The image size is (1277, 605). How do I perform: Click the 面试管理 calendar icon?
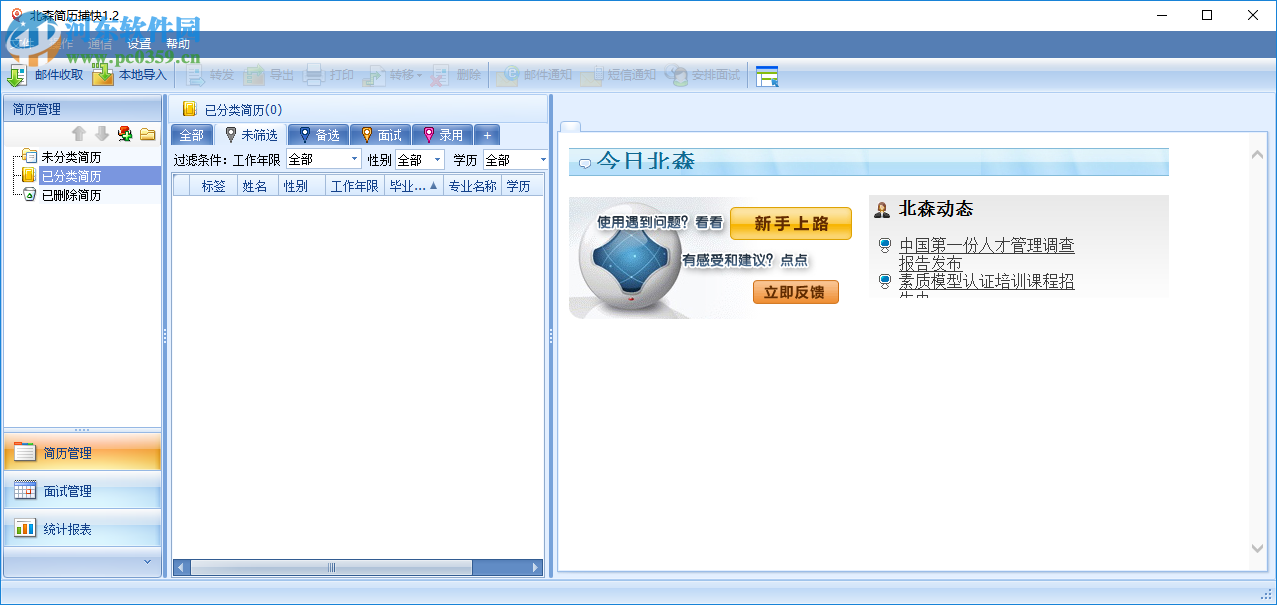click(24, 490)
